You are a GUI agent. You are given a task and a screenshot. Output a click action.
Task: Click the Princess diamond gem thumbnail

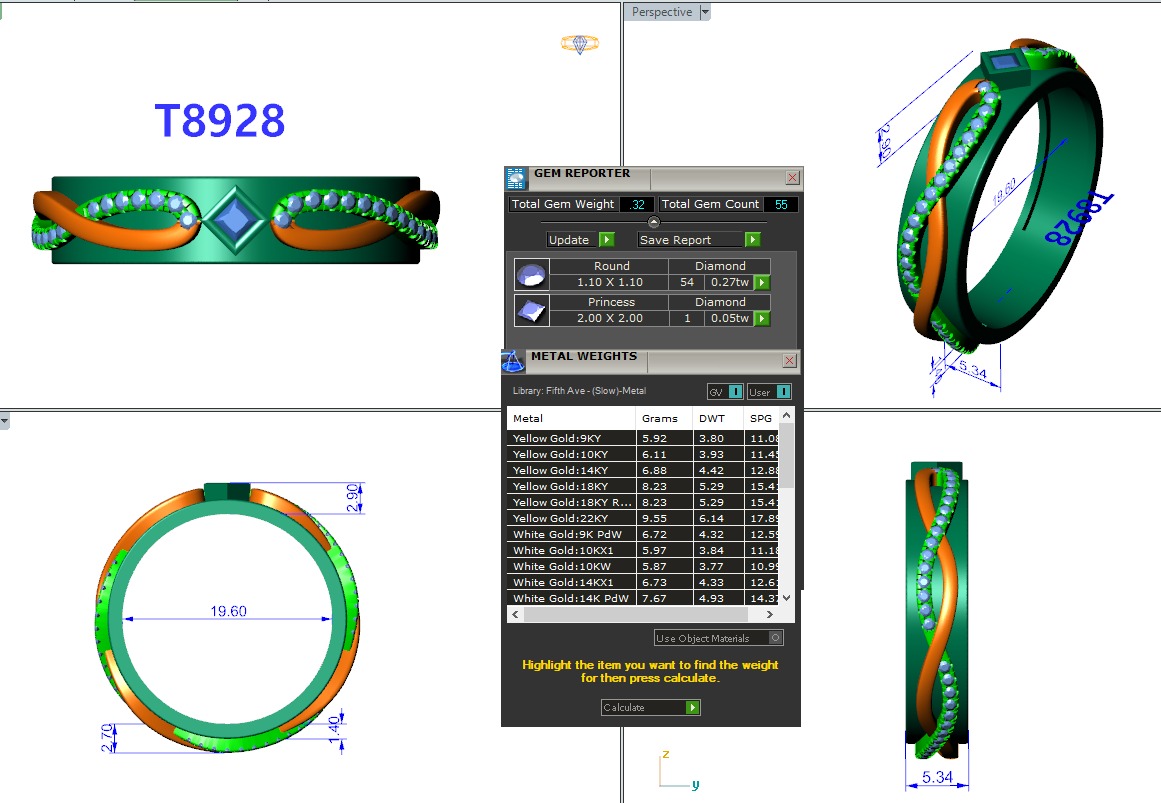click(530, 310)
